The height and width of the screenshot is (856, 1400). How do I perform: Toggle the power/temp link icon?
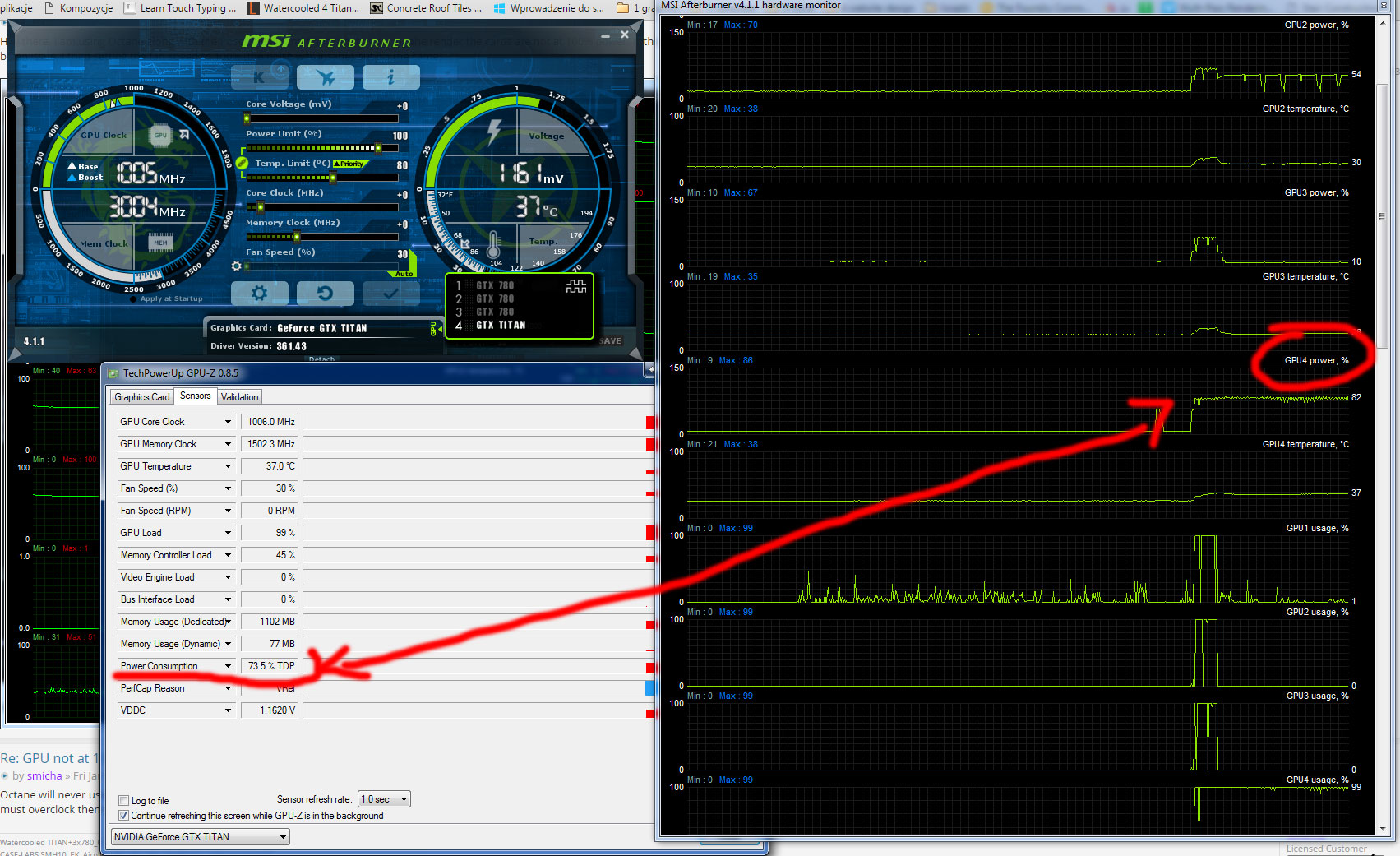tap(242, 163)
